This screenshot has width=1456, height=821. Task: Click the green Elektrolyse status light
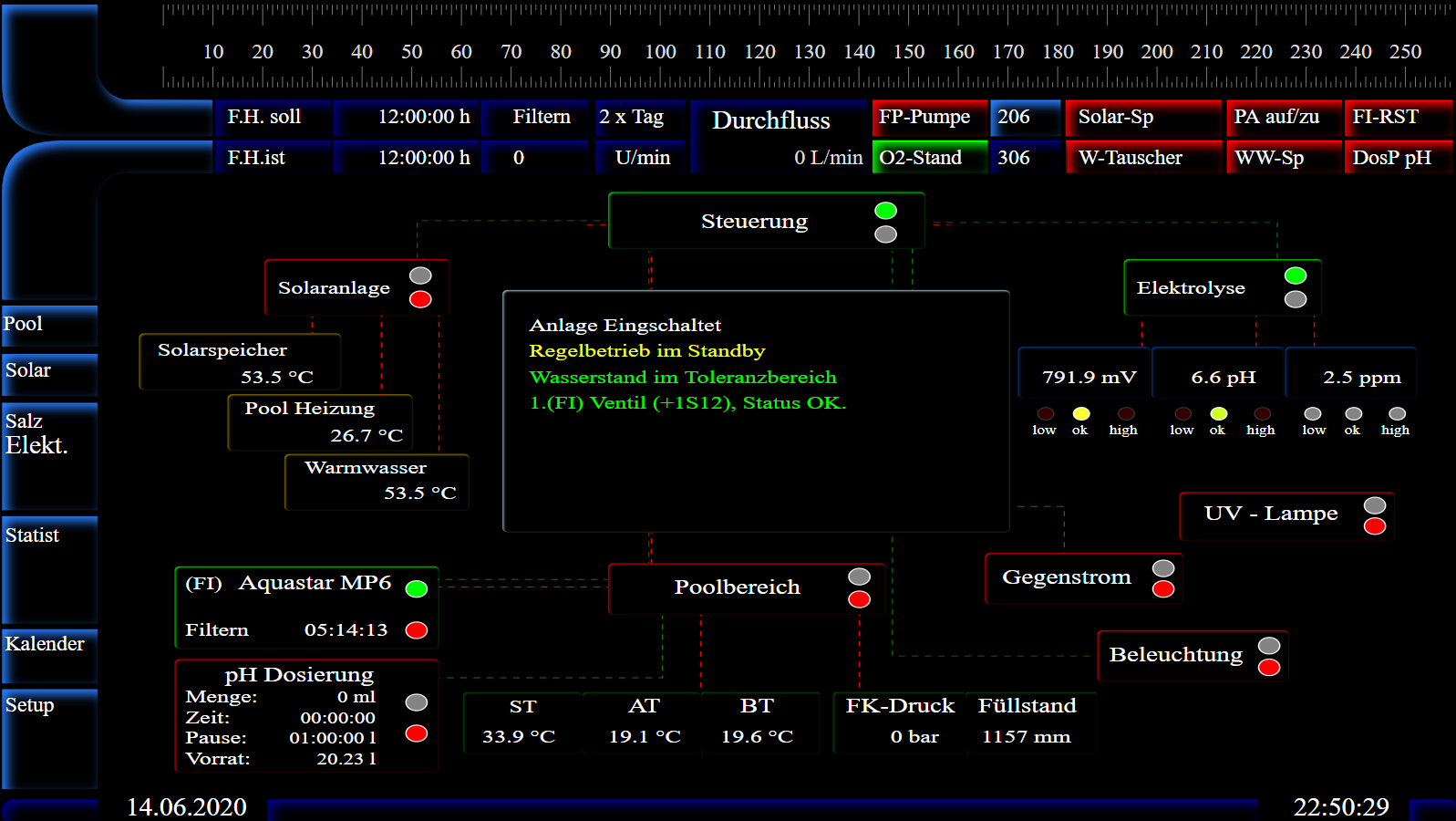(x=1295, y=275)
